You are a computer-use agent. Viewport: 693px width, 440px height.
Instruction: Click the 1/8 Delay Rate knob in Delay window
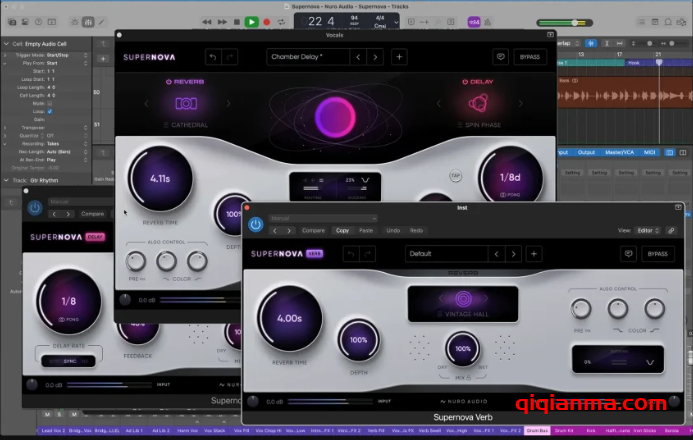[69, 302]
